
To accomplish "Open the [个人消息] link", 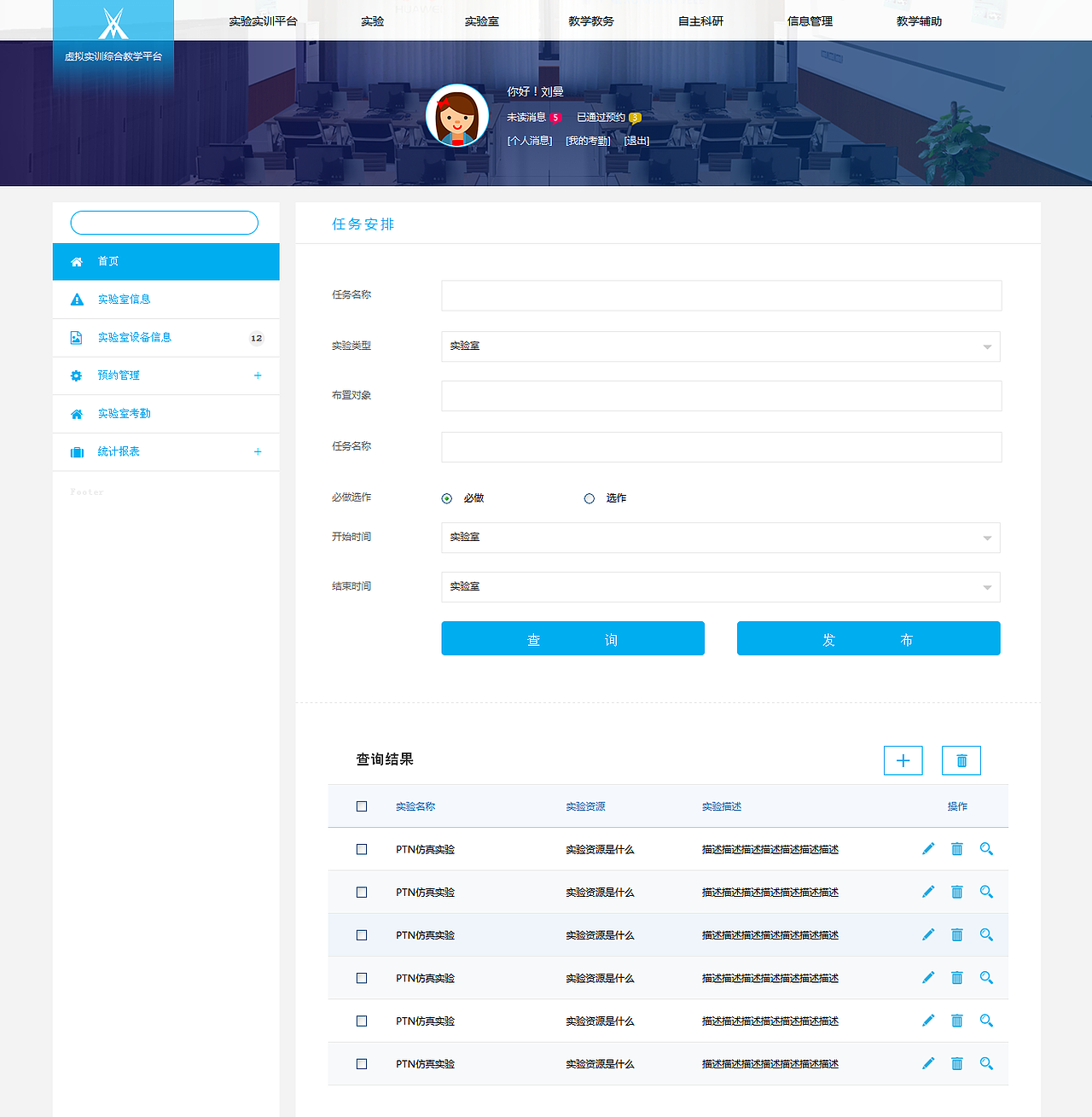I will tap(530, 141).
